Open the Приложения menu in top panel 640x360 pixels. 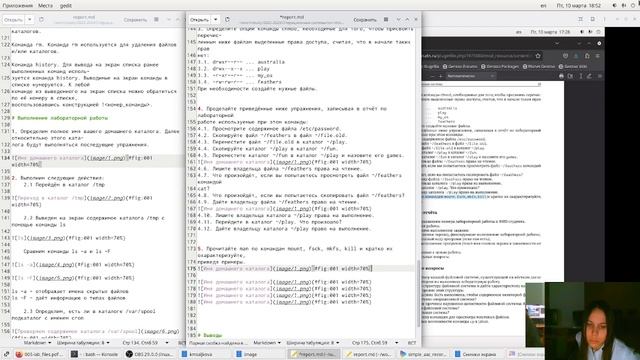coord(18,6)
